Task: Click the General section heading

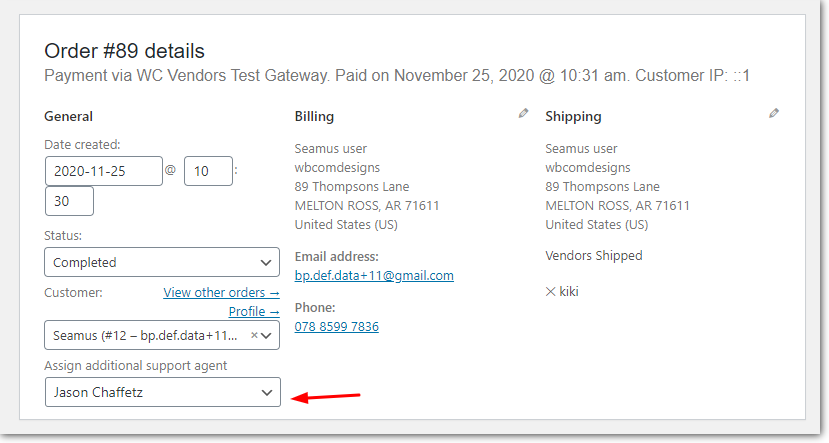Action: 68,116
